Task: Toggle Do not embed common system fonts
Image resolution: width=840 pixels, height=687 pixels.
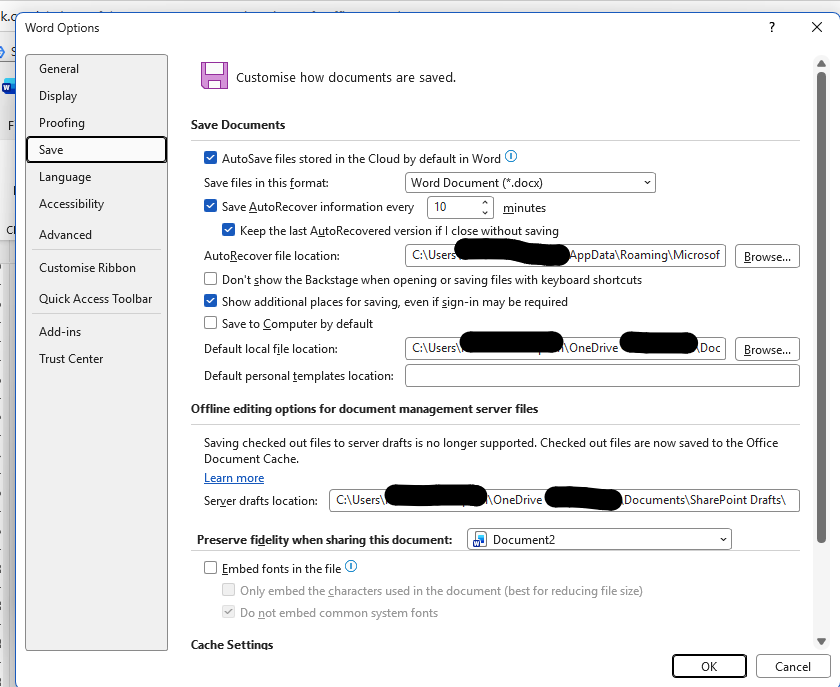Action: (228, 612)
